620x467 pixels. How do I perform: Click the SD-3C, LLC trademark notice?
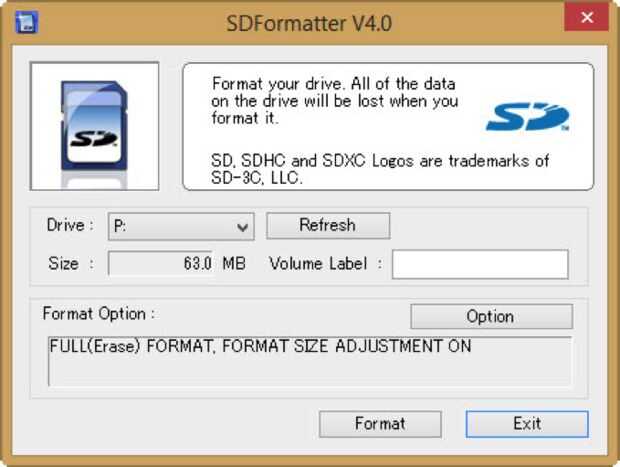pos(380,169)
